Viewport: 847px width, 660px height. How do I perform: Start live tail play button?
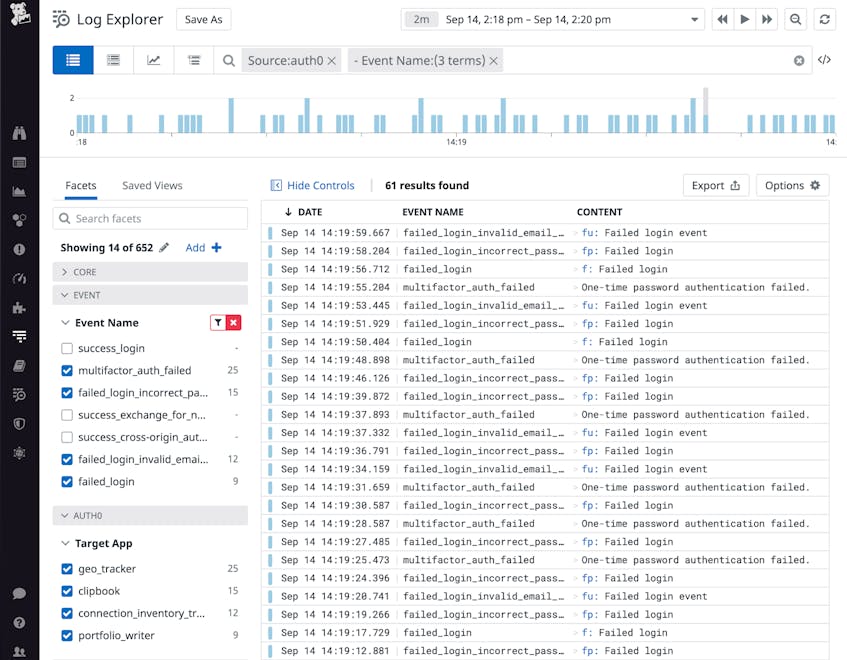(x=745, y=19)
